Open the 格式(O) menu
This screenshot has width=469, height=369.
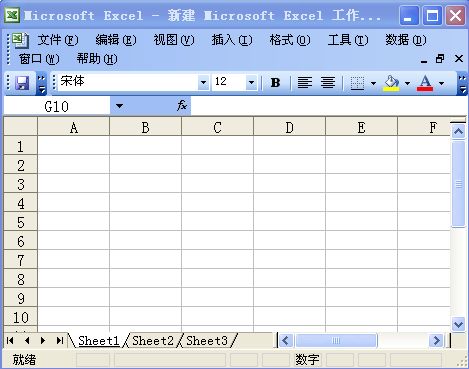(x=290, y=40)
